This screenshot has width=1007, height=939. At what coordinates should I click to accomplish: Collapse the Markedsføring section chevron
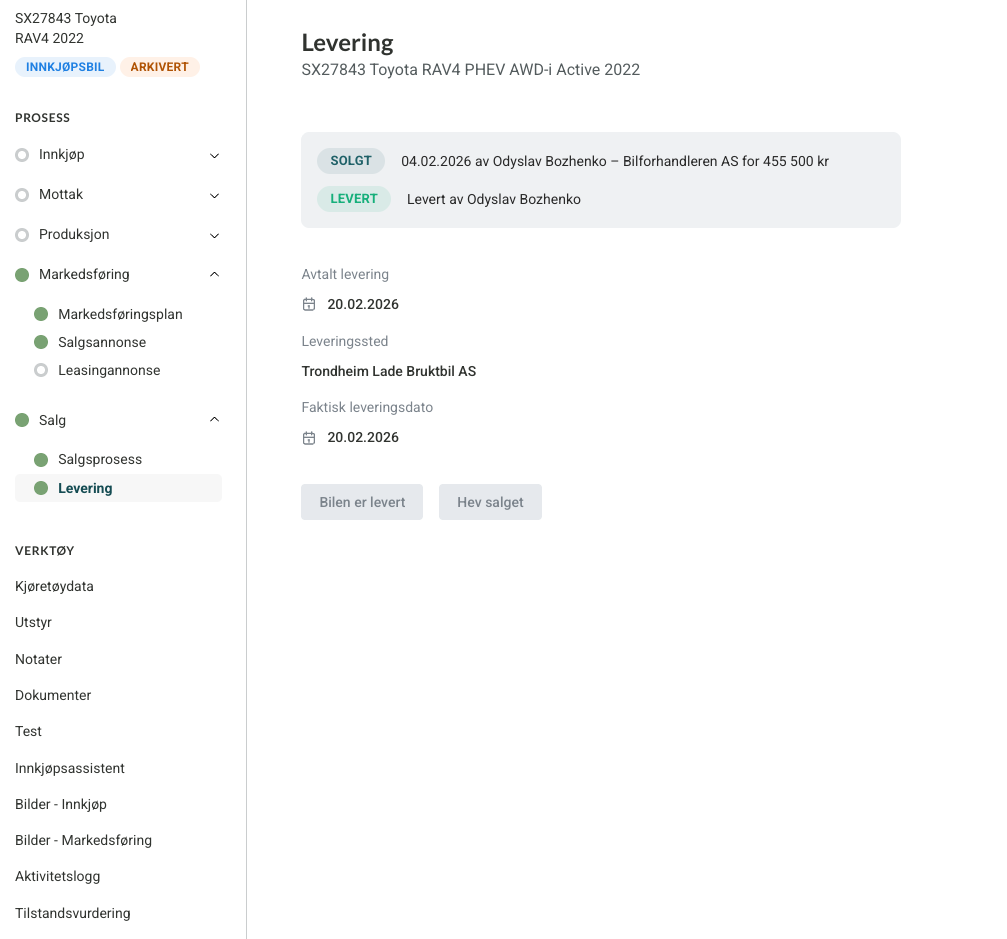(214, 275)
